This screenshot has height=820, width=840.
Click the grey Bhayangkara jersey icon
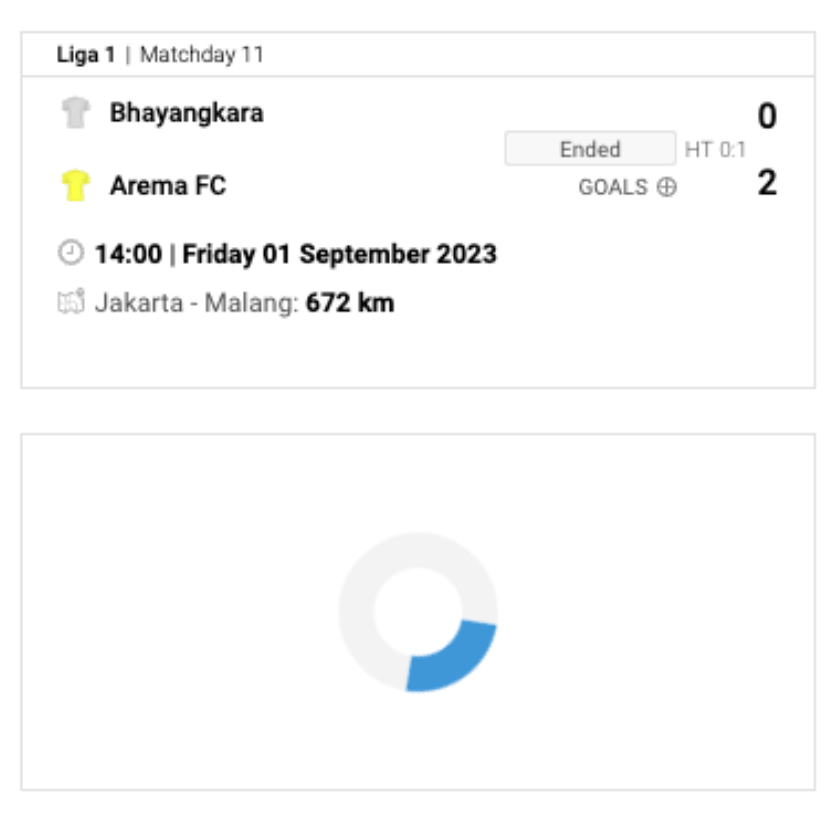75,112
